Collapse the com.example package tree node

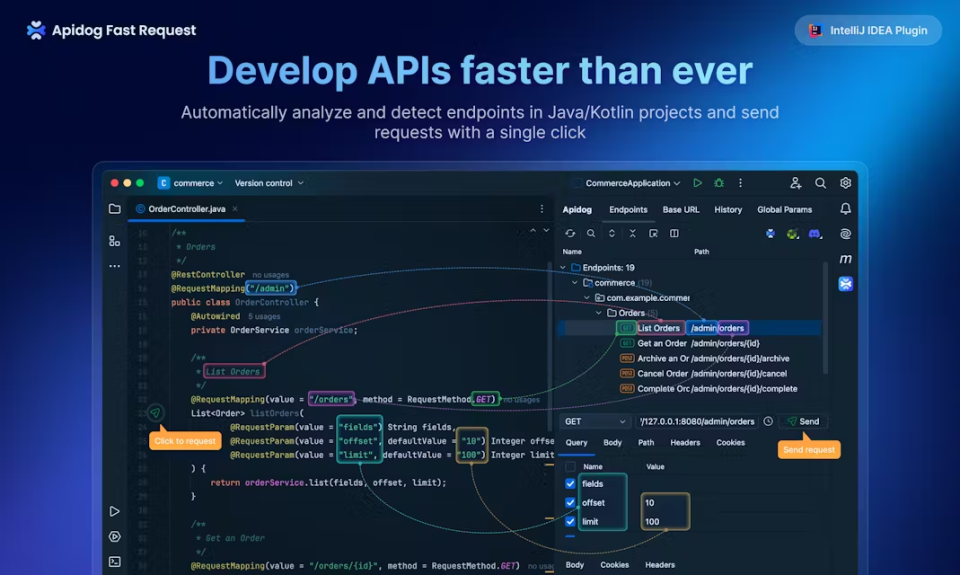(587, 298)
